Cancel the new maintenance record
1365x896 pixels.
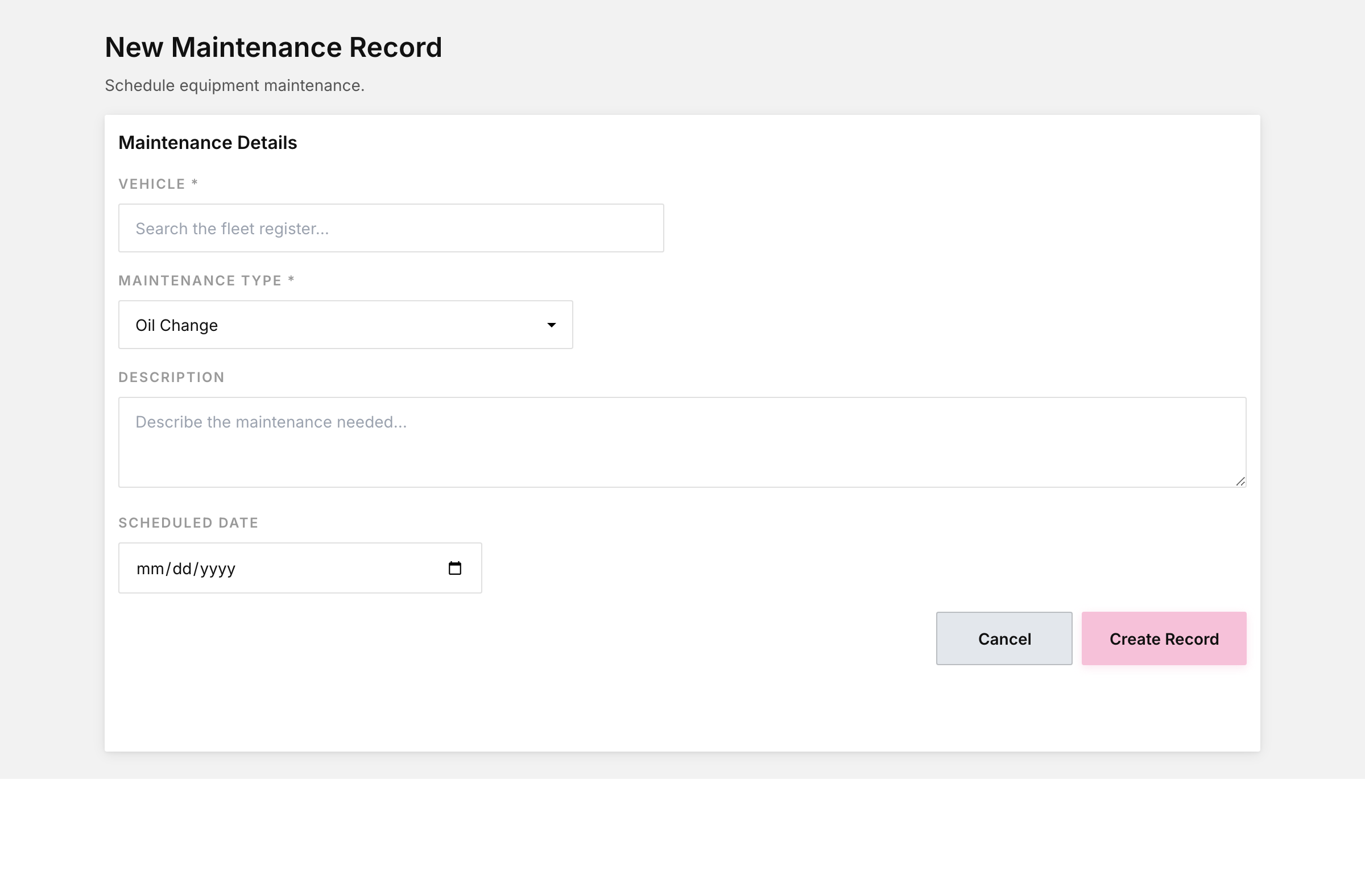point(1004,638)
